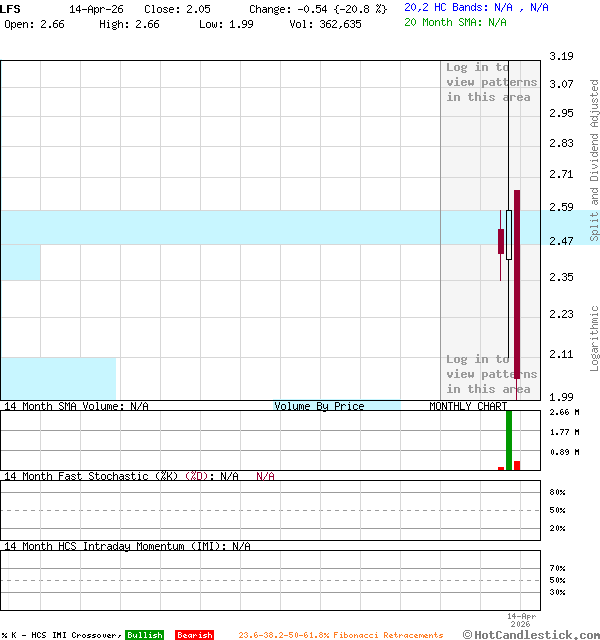
Task: Click the lower 'Log in to view patterns' text
Action: [x=491, y=374]
